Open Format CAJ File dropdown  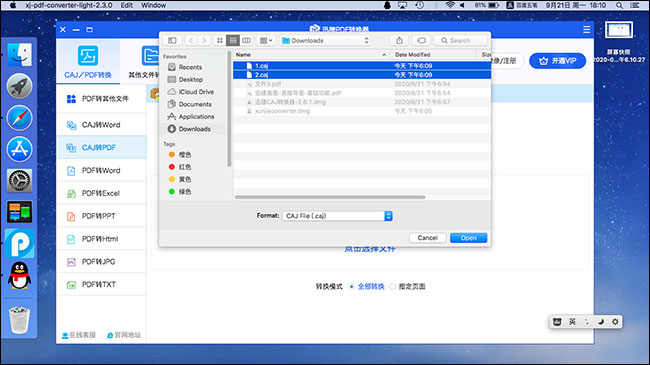pos(337,216)
